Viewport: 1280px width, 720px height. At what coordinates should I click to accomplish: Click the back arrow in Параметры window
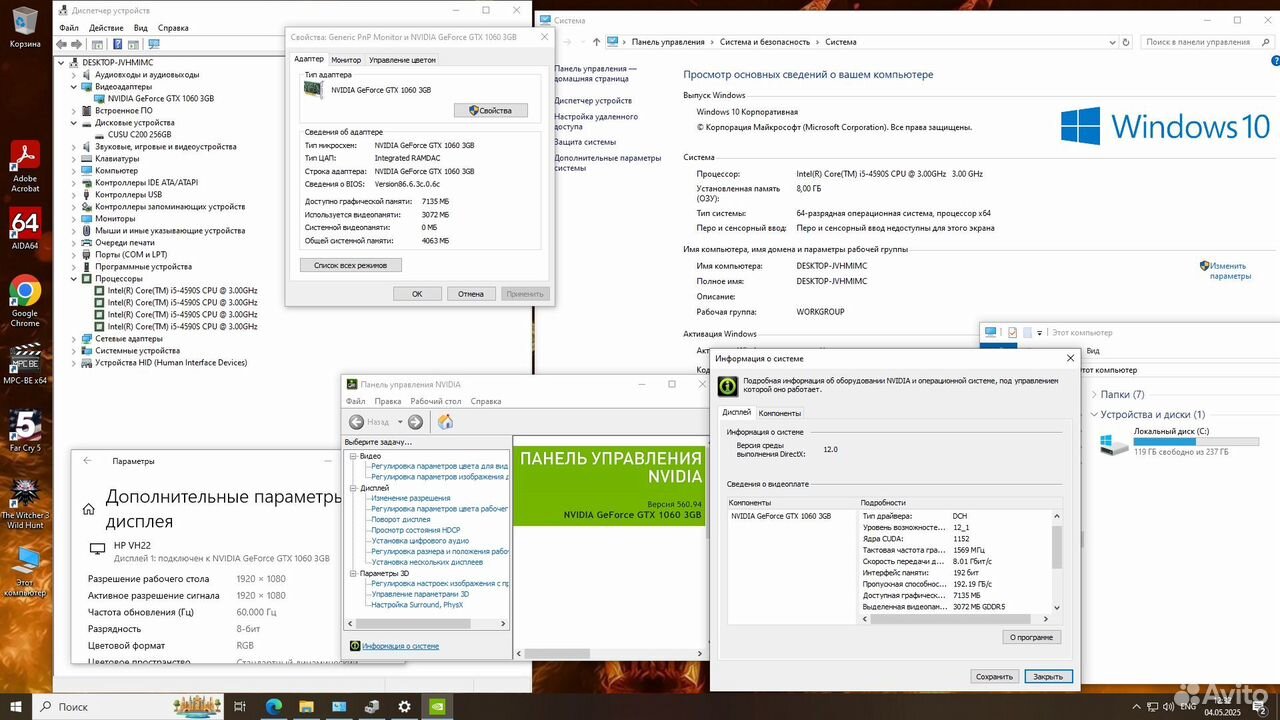point(87,461)
